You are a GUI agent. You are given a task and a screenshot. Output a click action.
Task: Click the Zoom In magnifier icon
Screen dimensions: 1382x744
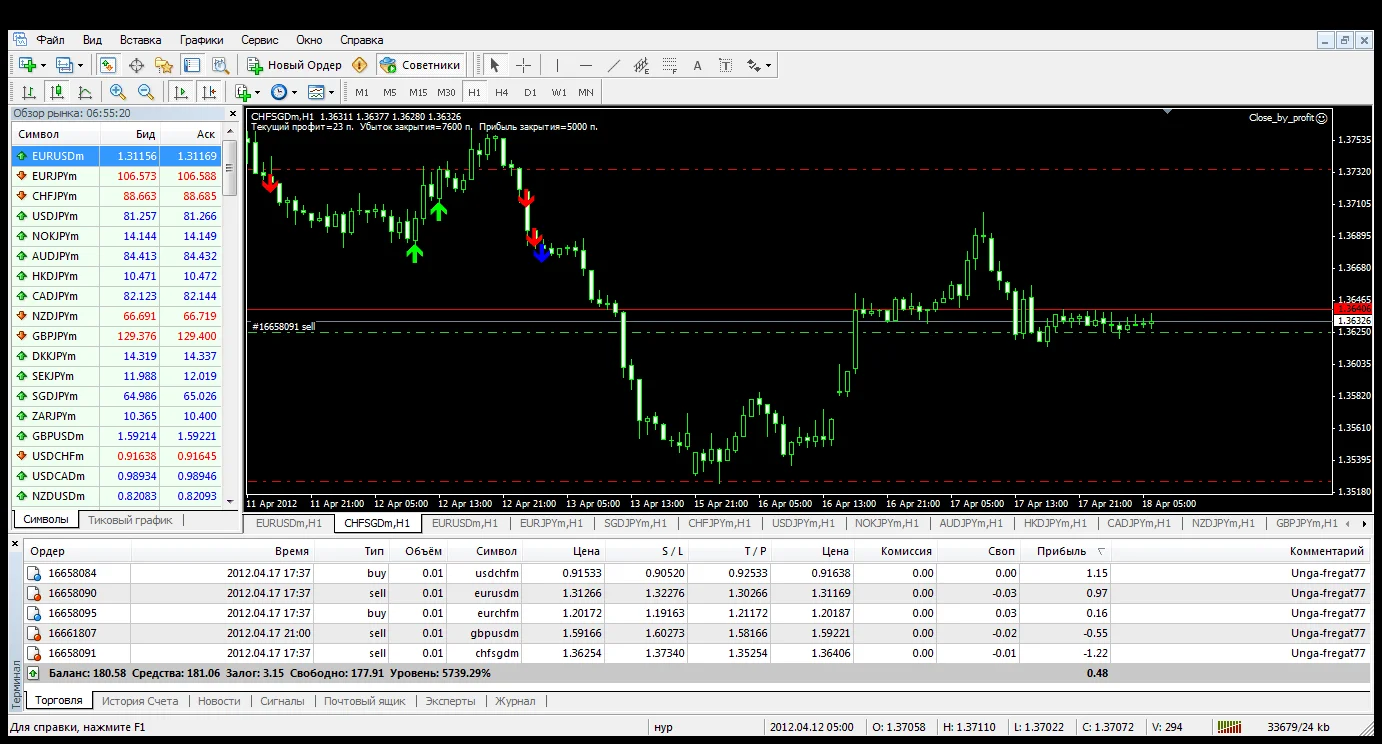click(118, 92)
